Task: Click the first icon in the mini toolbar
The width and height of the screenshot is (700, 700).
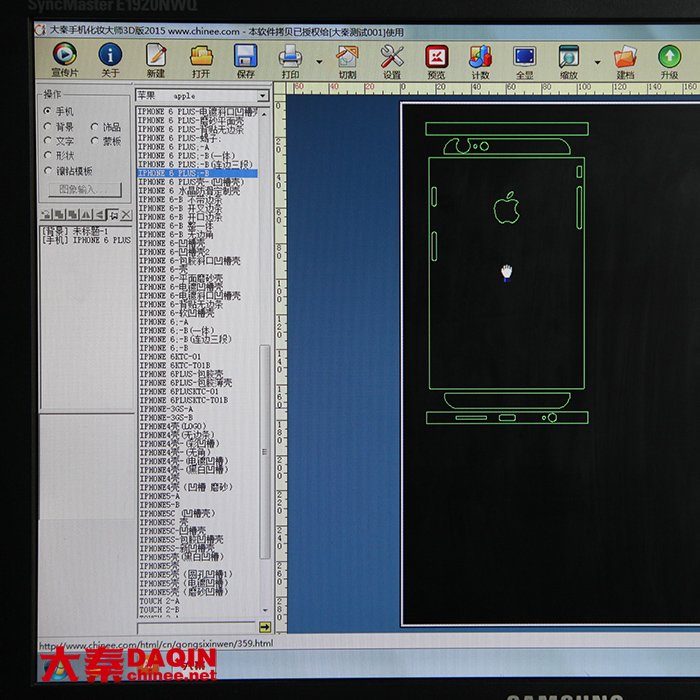Action: point(46,215)
